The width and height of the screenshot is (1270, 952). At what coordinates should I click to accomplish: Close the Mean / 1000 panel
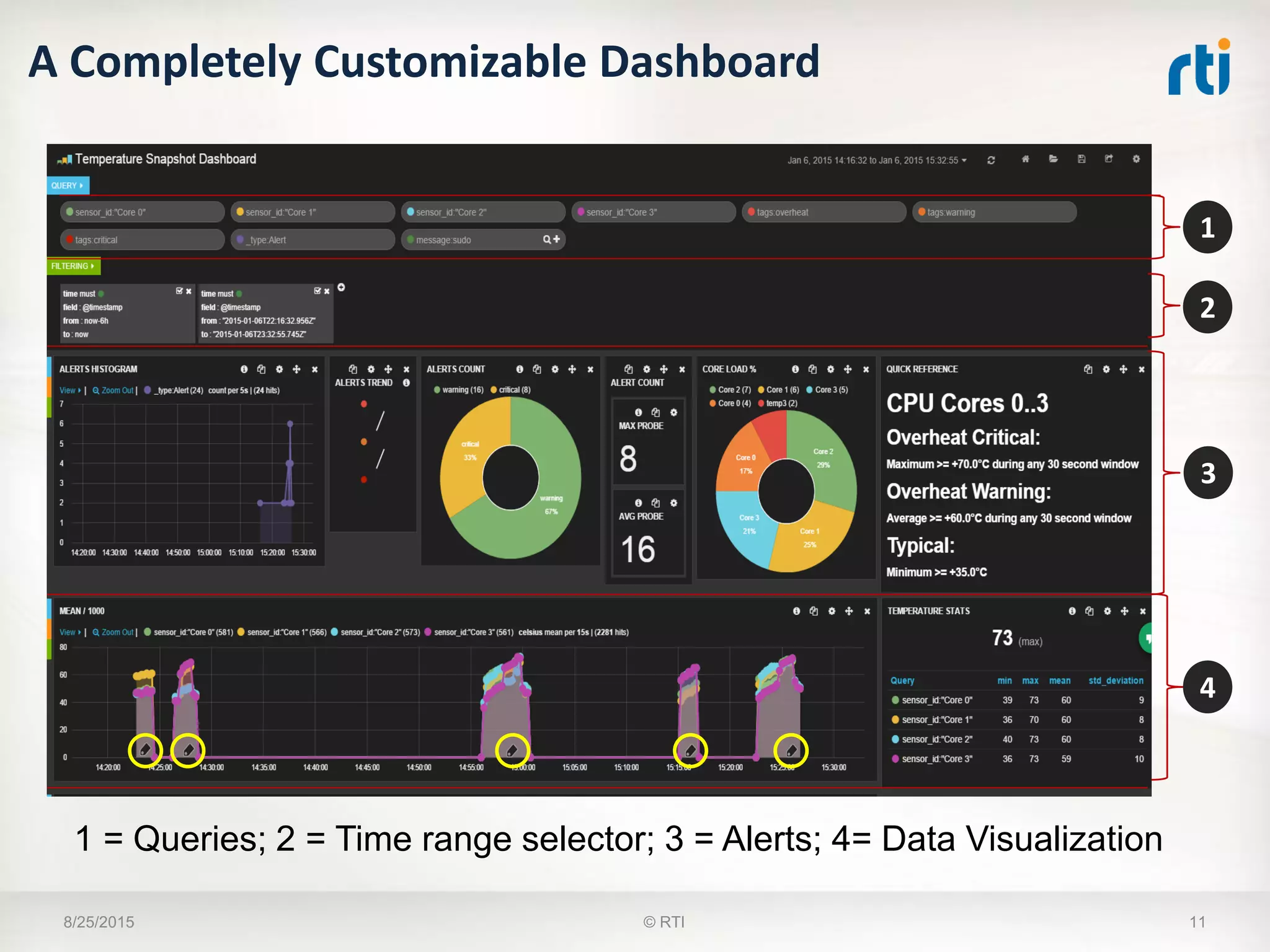tap(867, 611)
